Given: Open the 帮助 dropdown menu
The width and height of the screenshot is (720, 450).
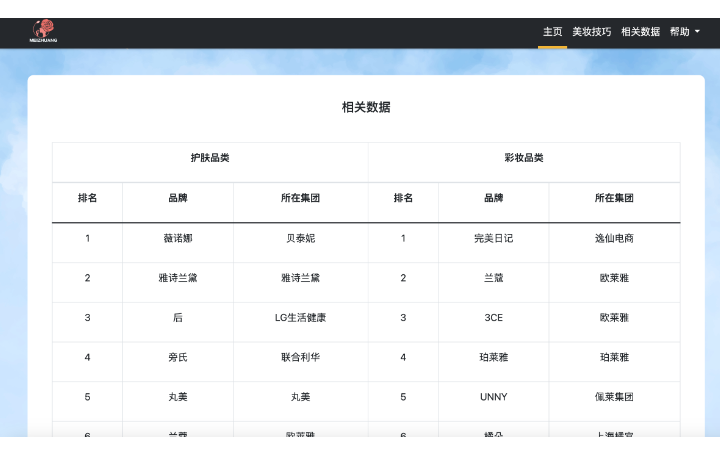Looking at the screenshot, I should point(684,32).
